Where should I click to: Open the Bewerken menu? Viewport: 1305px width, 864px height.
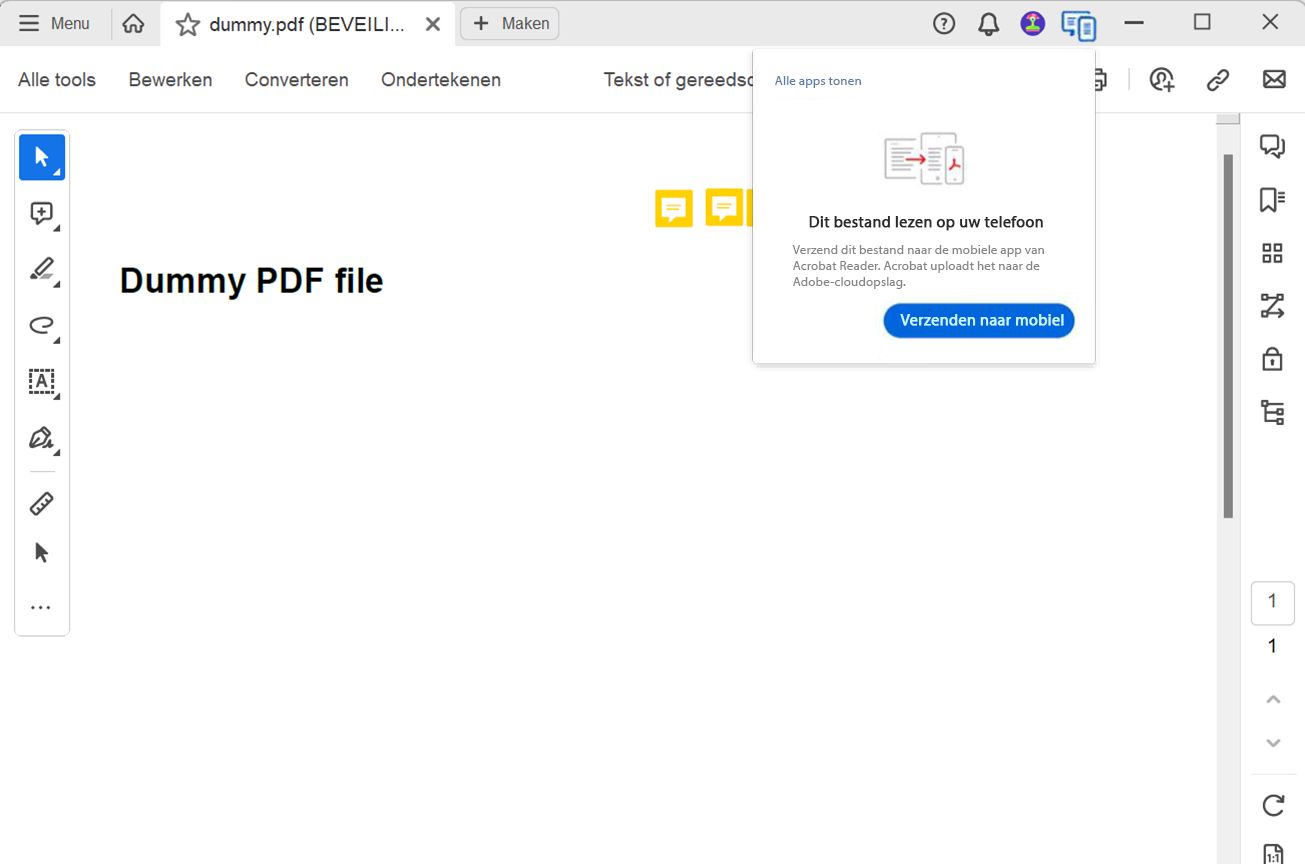coord(170,80)
